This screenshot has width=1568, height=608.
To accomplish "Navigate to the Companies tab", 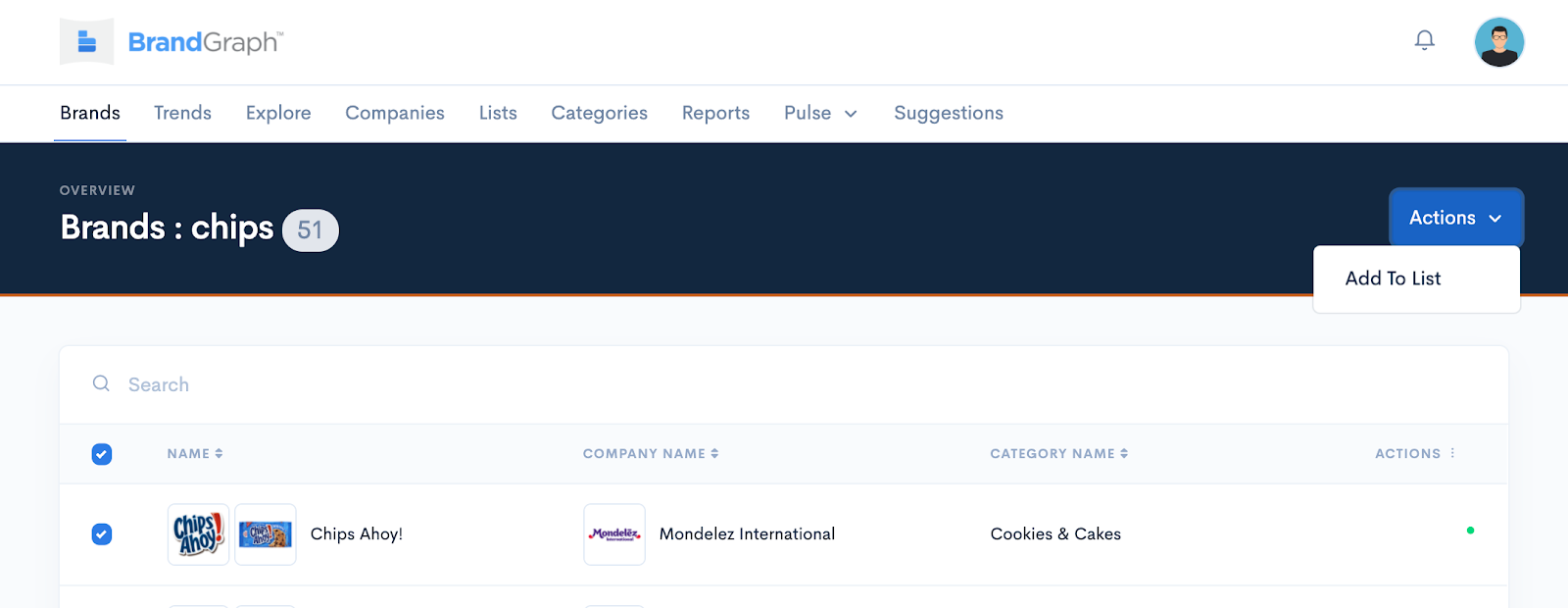I will 395,113.
